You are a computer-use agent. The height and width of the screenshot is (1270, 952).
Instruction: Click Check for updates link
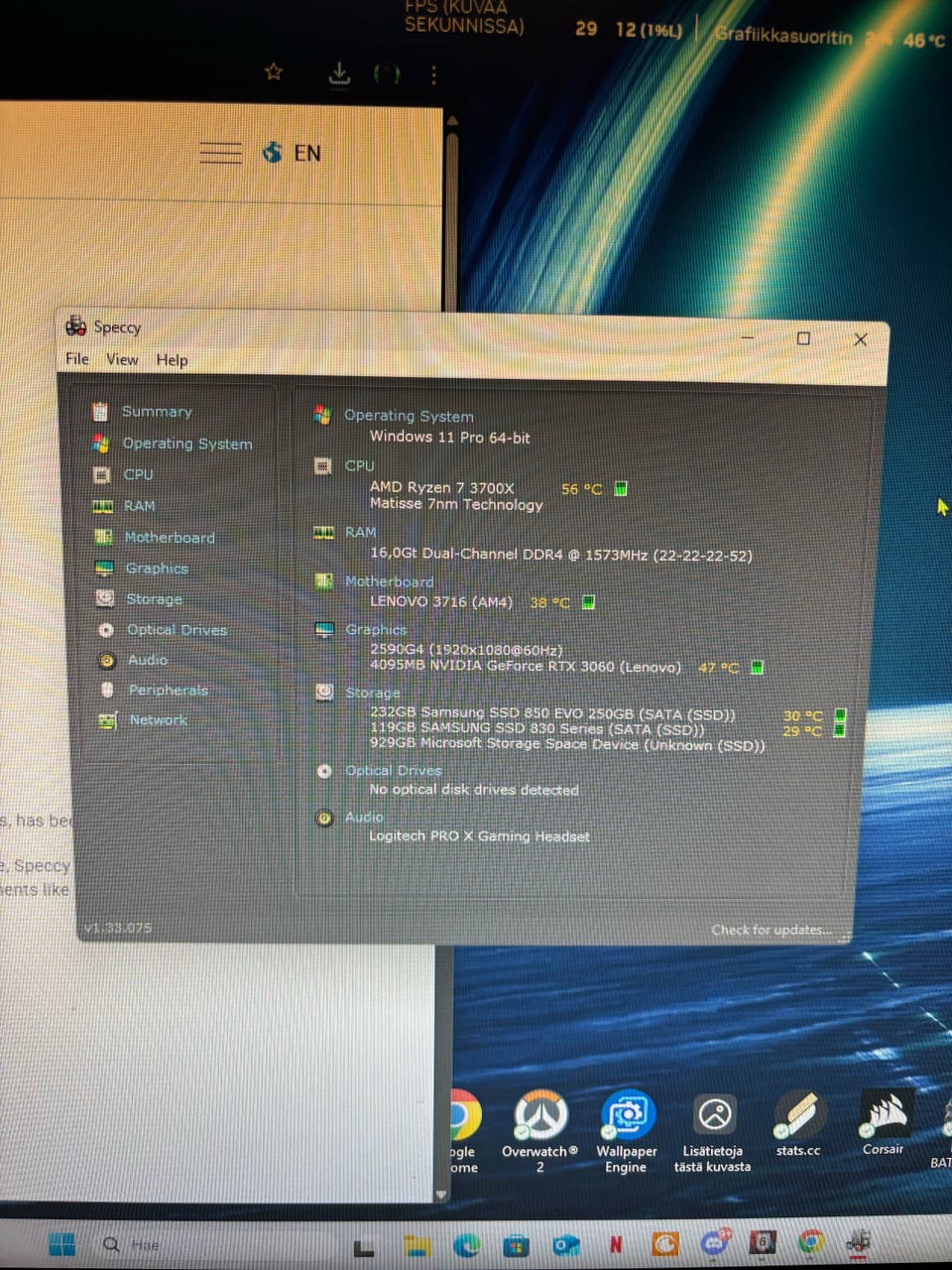[772, 930]
